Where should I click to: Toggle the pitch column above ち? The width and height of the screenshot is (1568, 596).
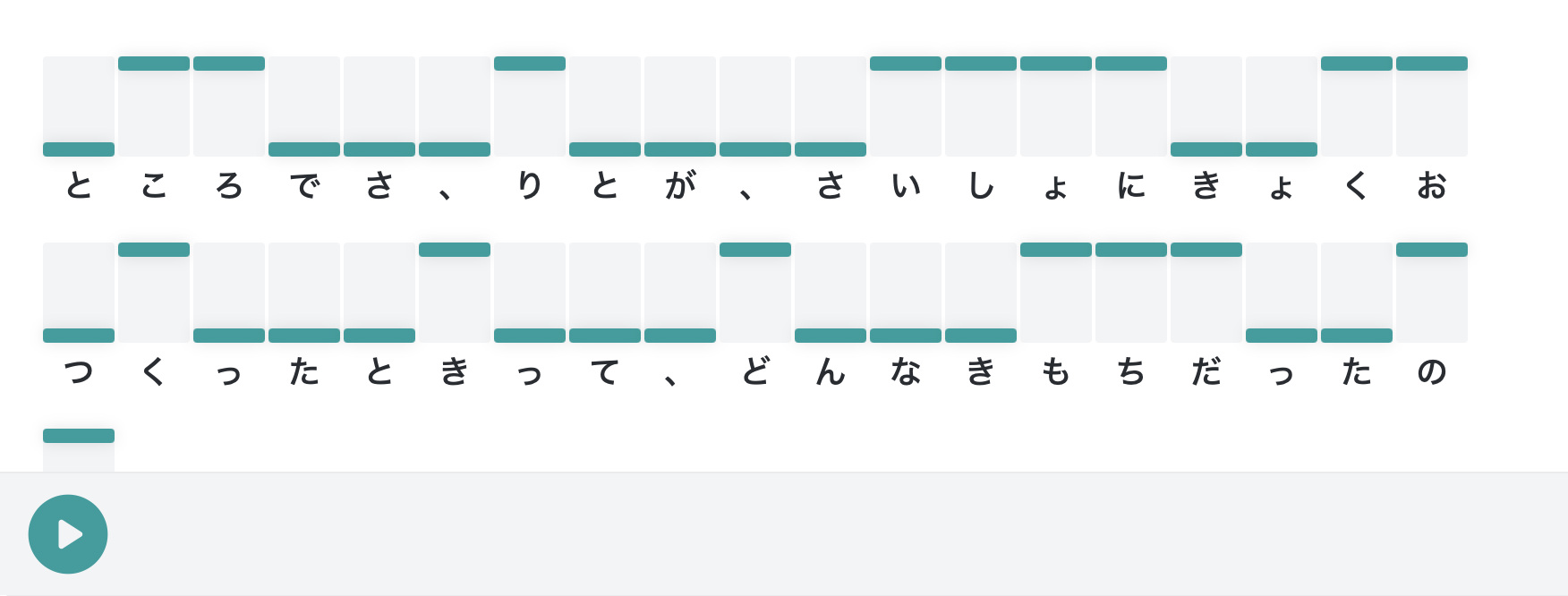tap(1131, 293)
